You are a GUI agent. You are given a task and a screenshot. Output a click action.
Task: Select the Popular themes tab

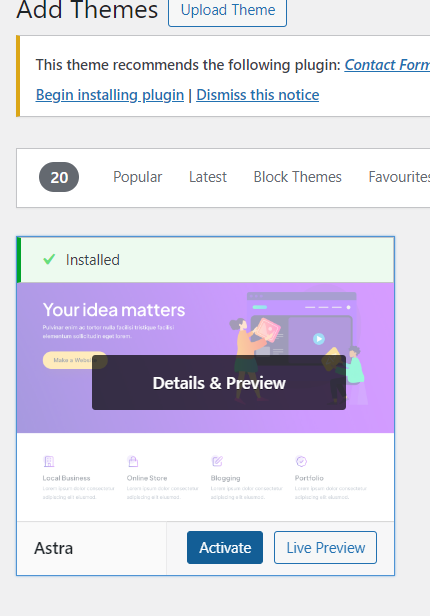click(137, 177)
